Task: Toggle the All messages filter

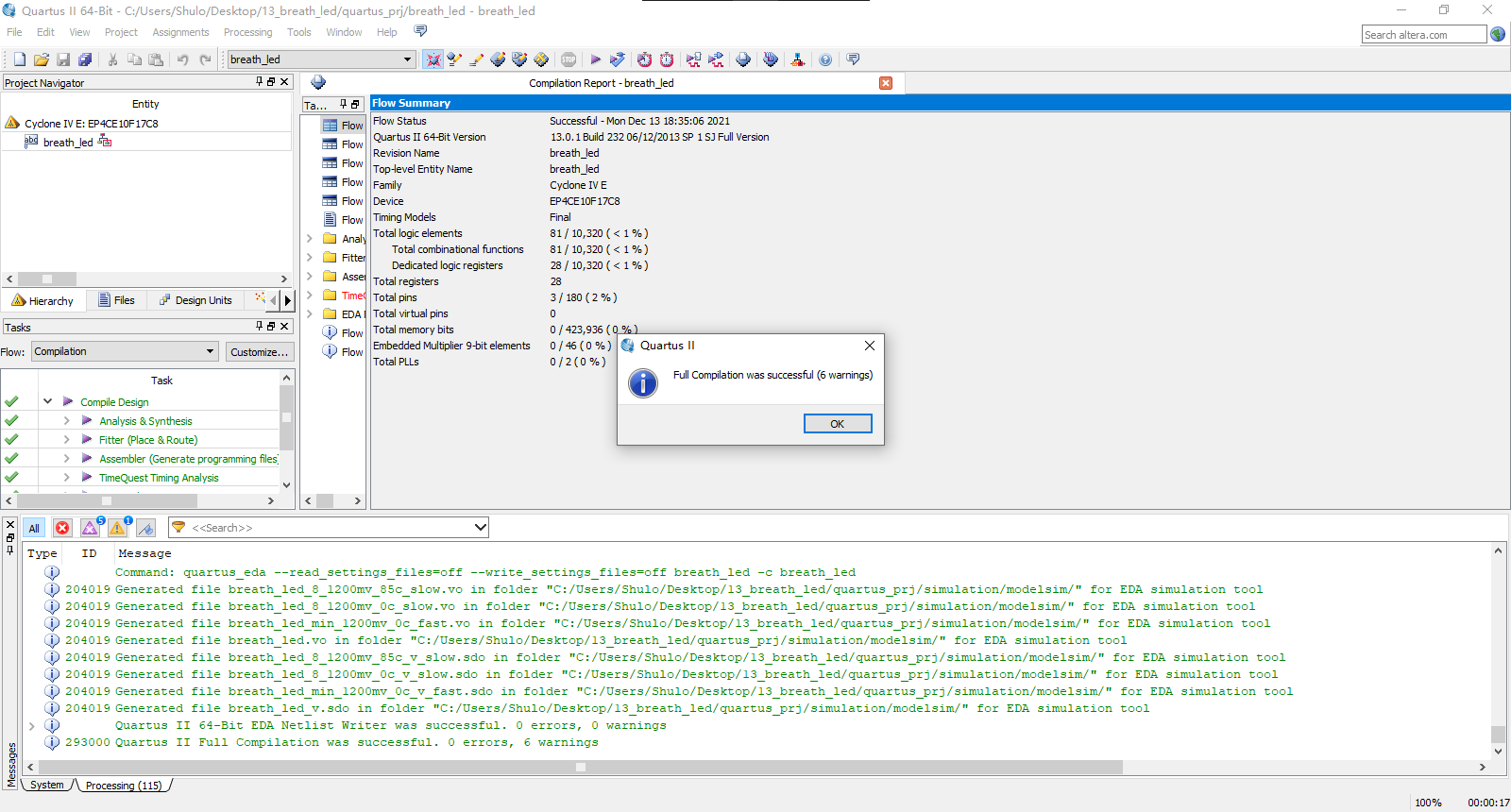Action: (x=34, y=528)
